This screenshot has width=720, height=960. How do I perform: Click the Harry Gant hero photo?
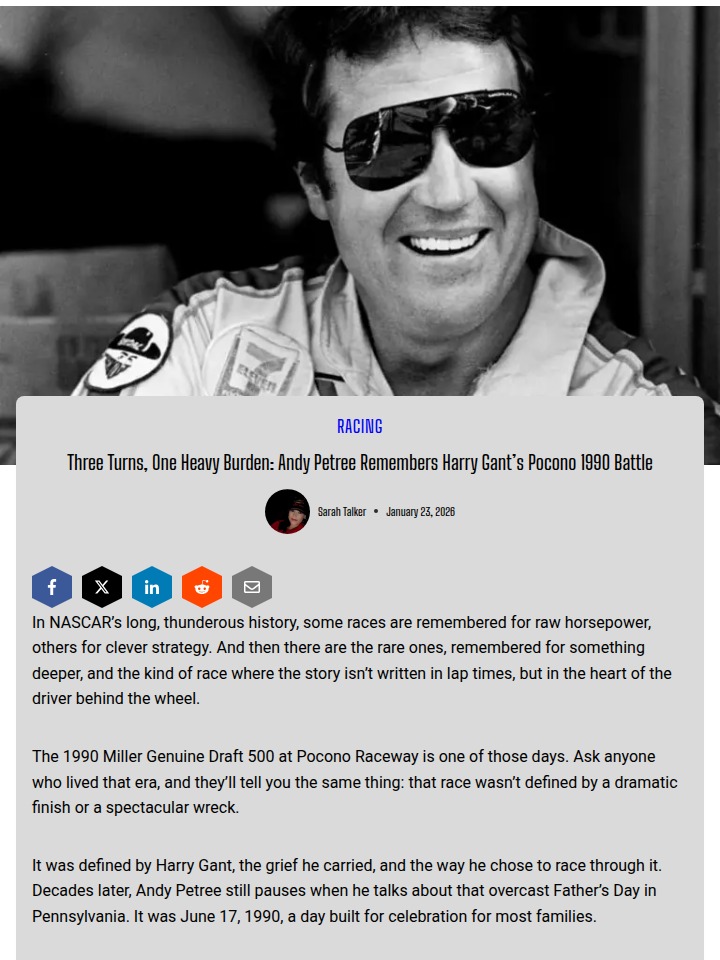click(x=360, y=202)
